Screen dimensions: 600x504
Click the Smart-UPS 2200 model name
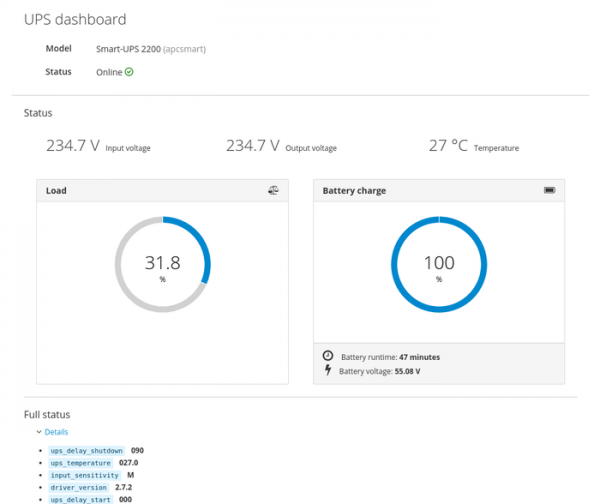click(x=128, y=48)
